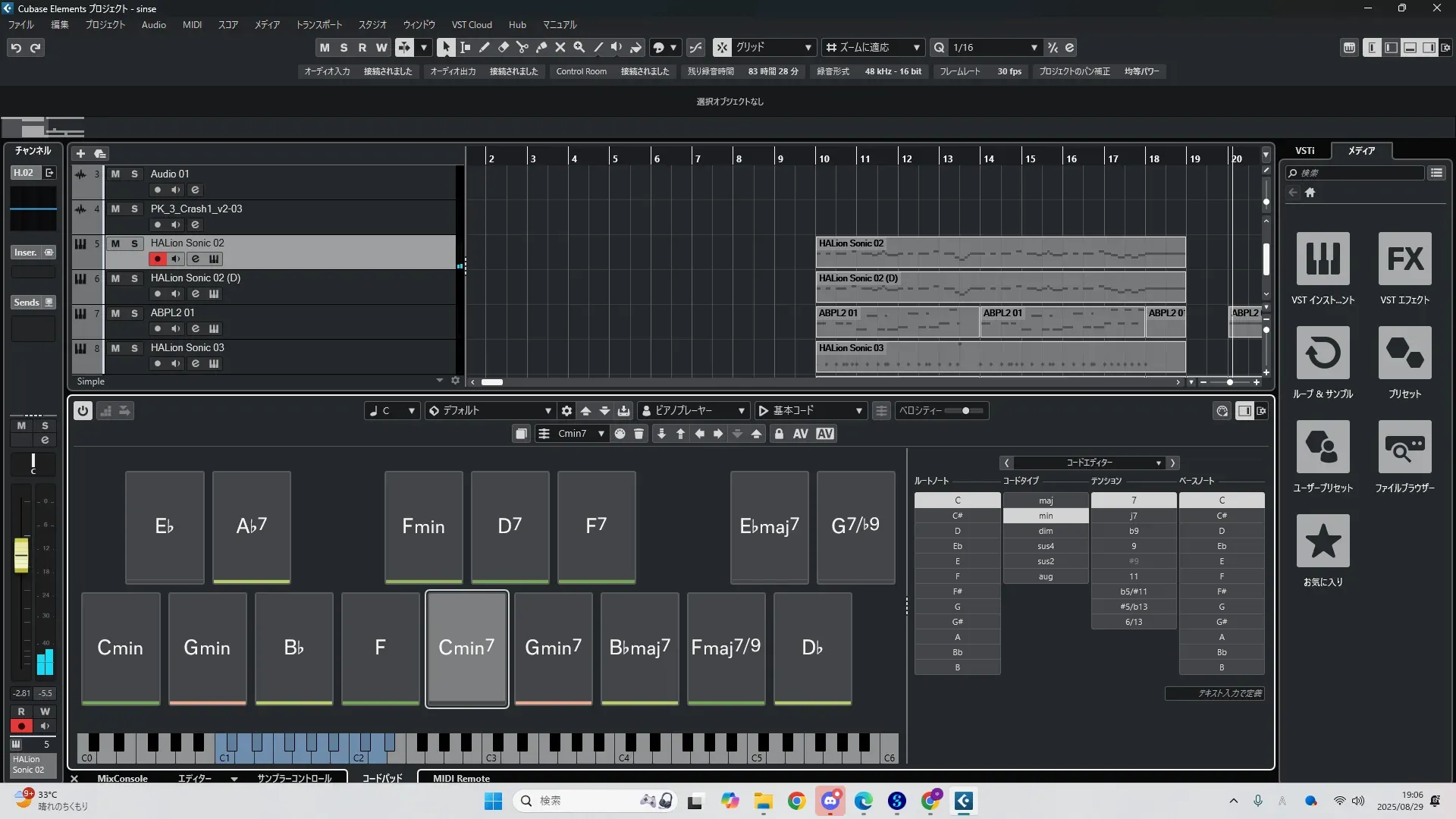Image resolution: width=1456 pixels, height=819 pixels.
Task: Trigger the Gmin7 chord pad
Action: tap(553, 648)
